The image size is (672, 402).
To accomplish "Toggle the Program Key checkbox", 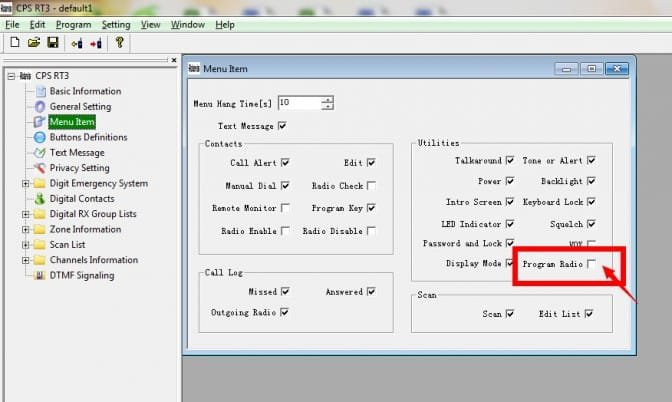I will pos(371,208).
